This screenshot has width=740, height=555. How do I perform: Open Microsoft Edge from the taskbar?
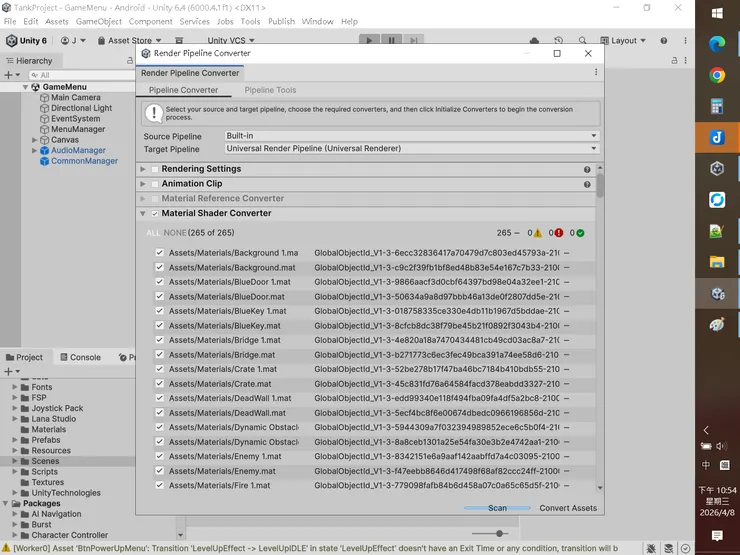click(717, 44)
